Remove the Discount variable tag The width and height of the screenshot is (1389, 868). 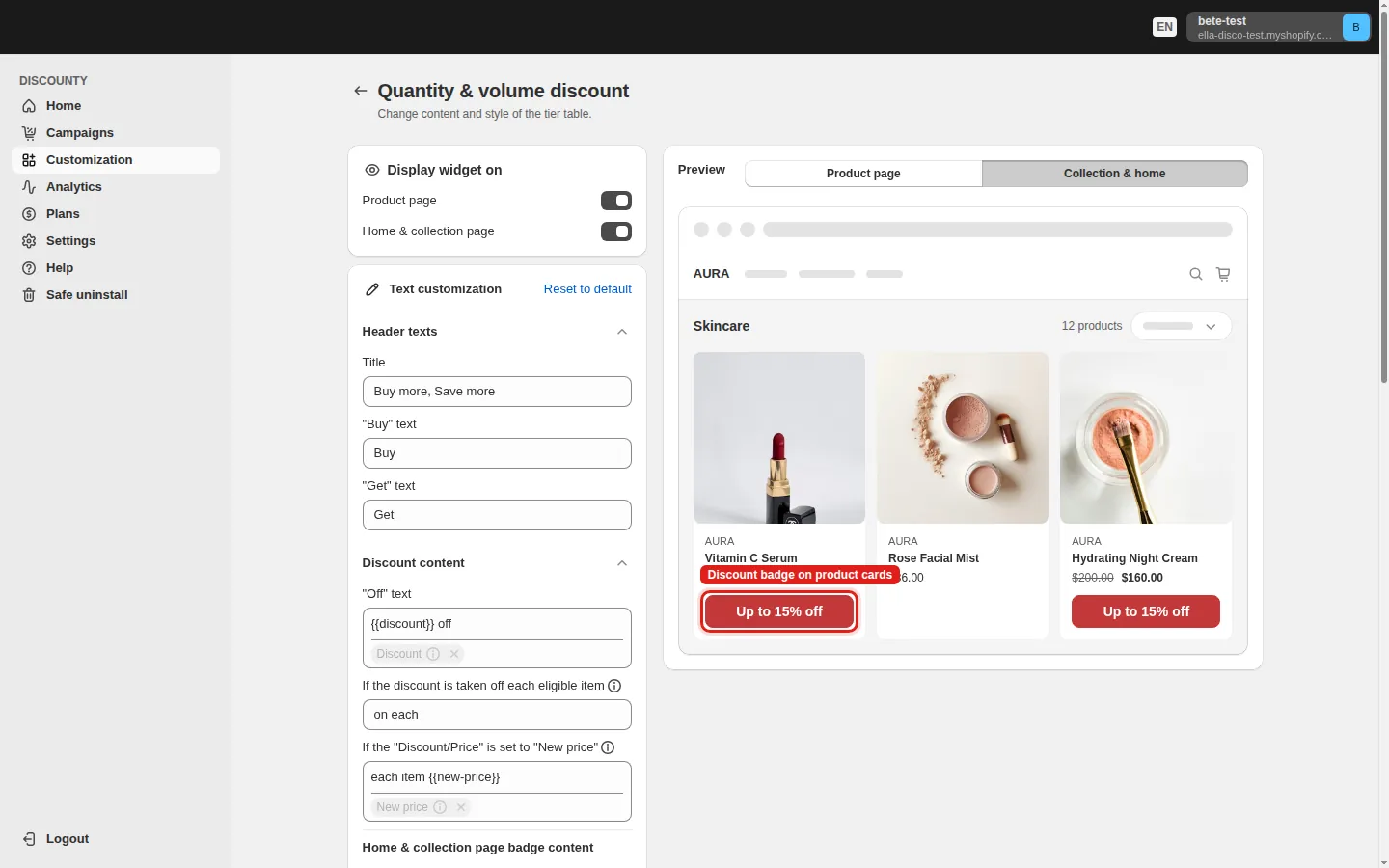[454, 654]
